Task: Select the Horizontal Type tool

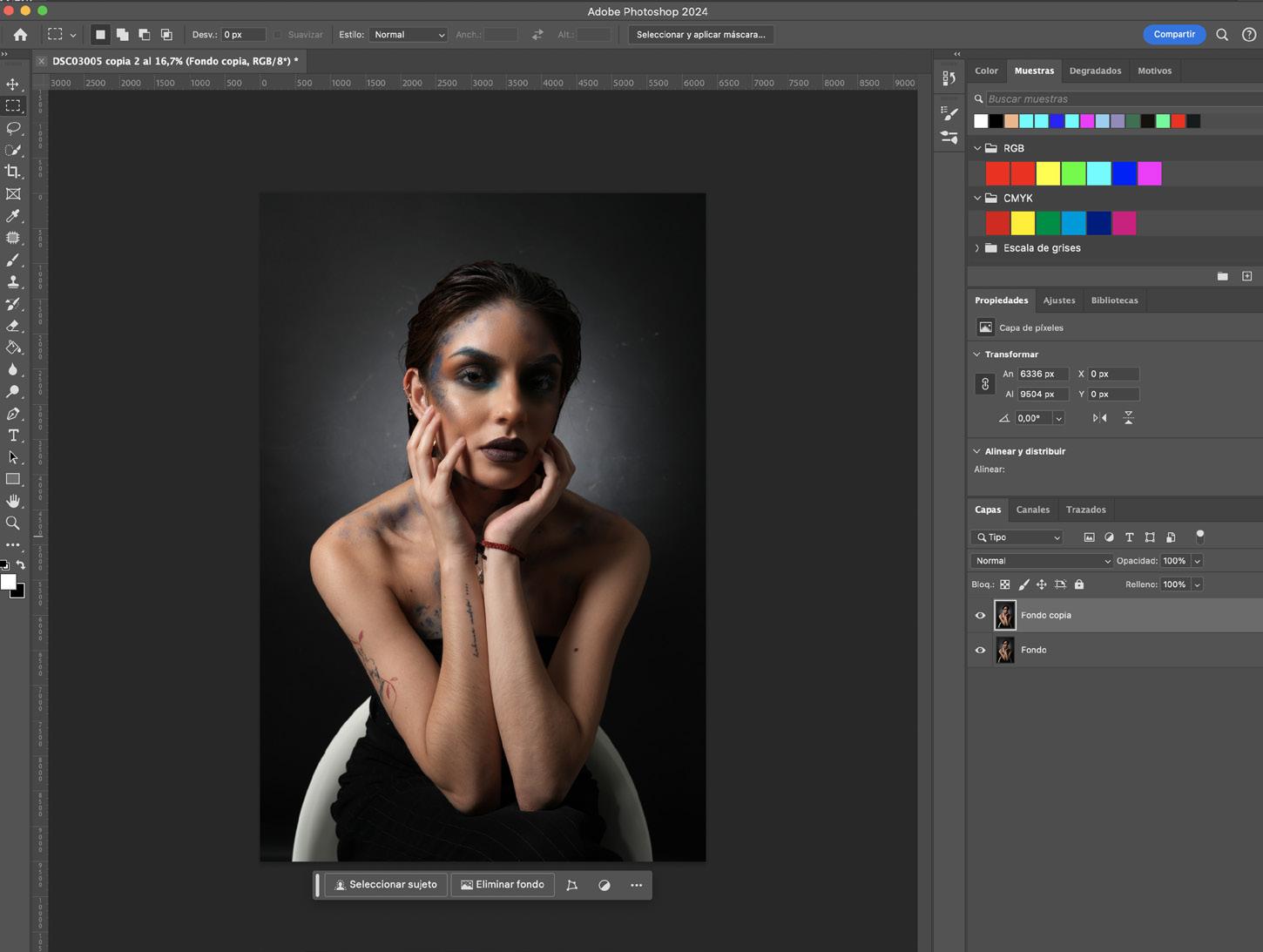Action: [13, 435]
